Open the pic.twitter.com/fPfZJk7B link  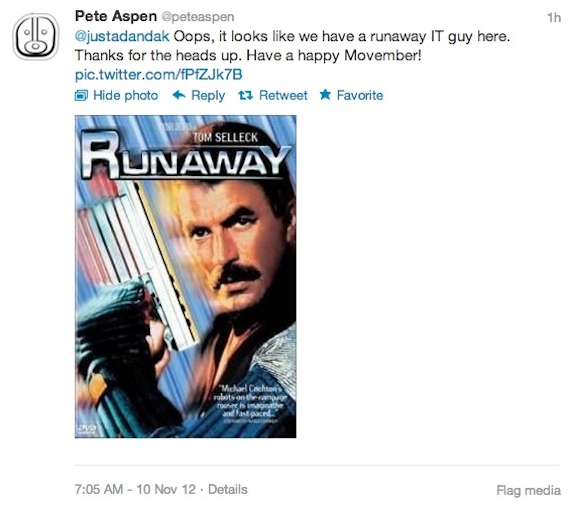tap(158, 75)
